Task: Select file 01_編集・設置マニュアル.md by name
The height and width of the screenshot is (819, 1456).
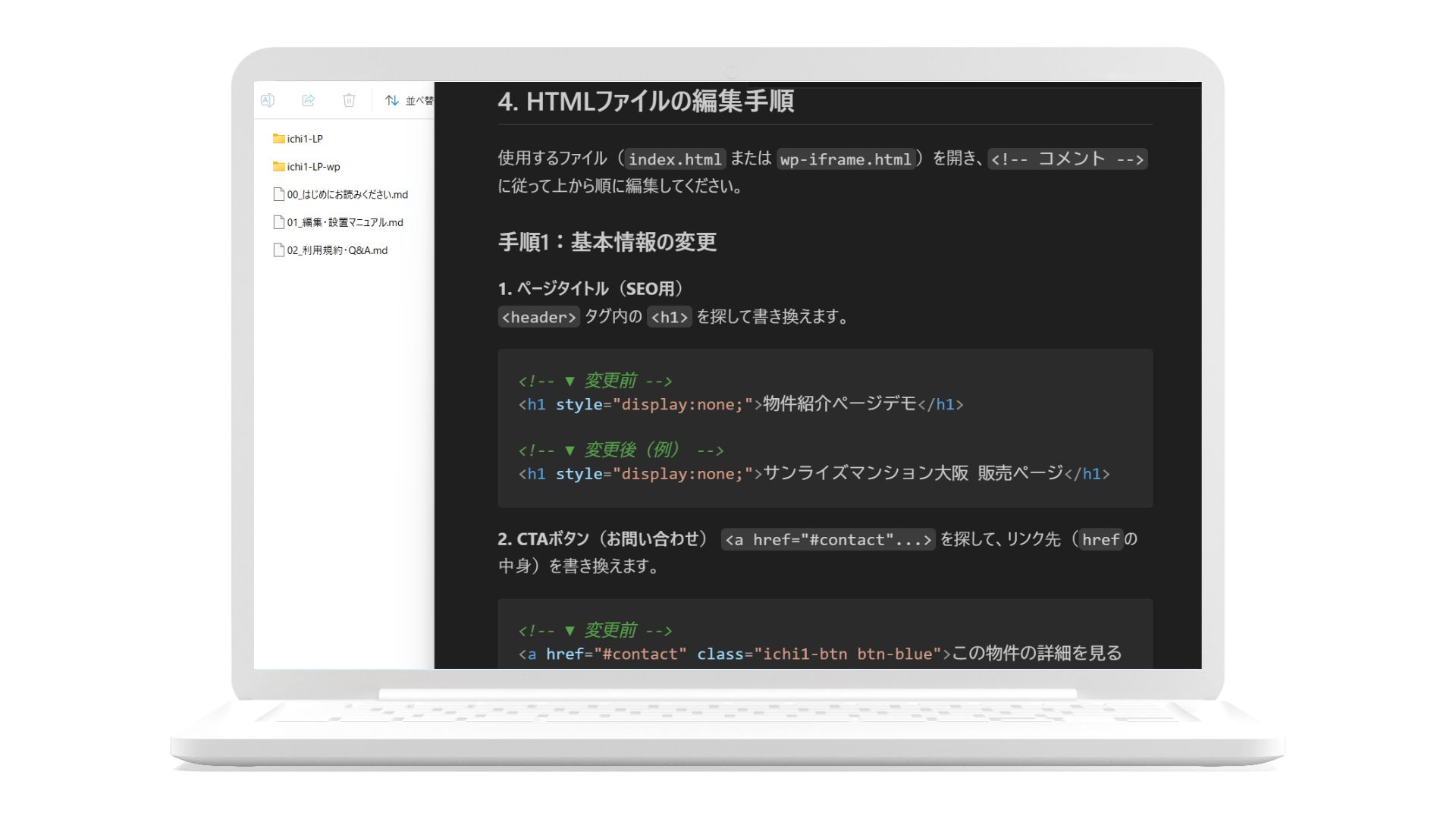Action: click(x=345, y=222)
